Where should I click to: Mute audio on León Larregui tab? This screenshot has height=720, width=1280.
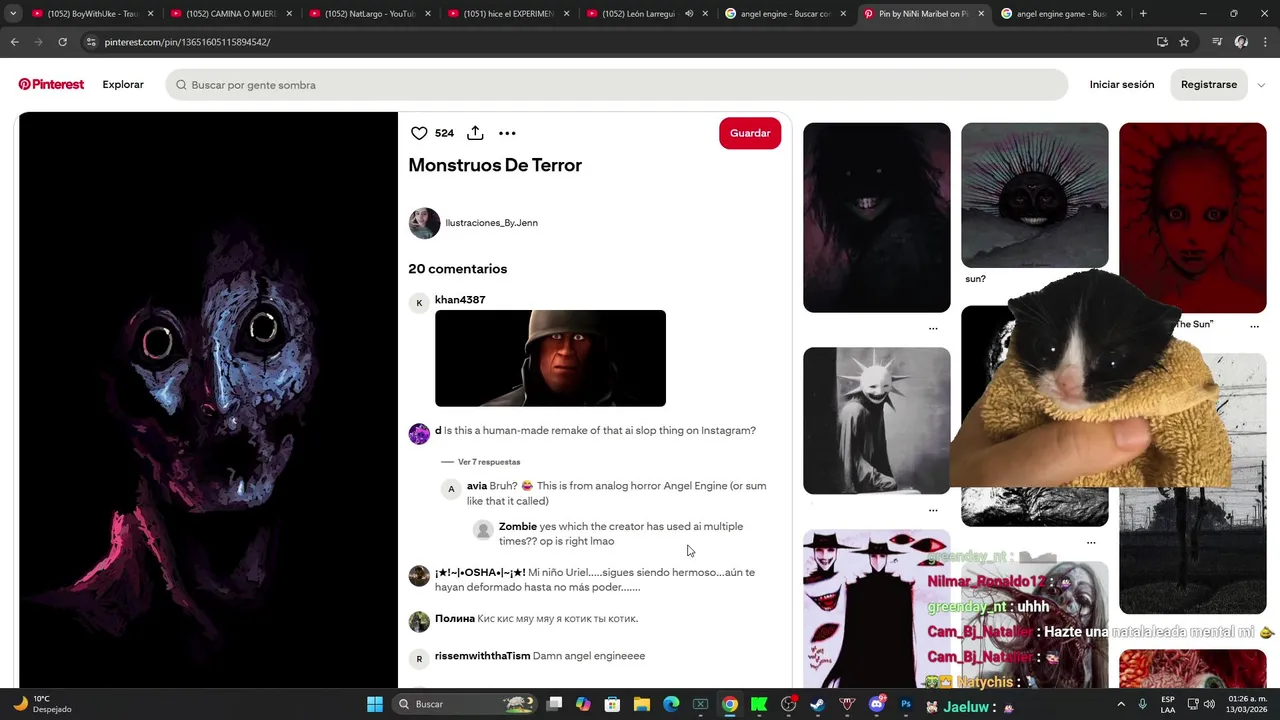tap(689, 14)
